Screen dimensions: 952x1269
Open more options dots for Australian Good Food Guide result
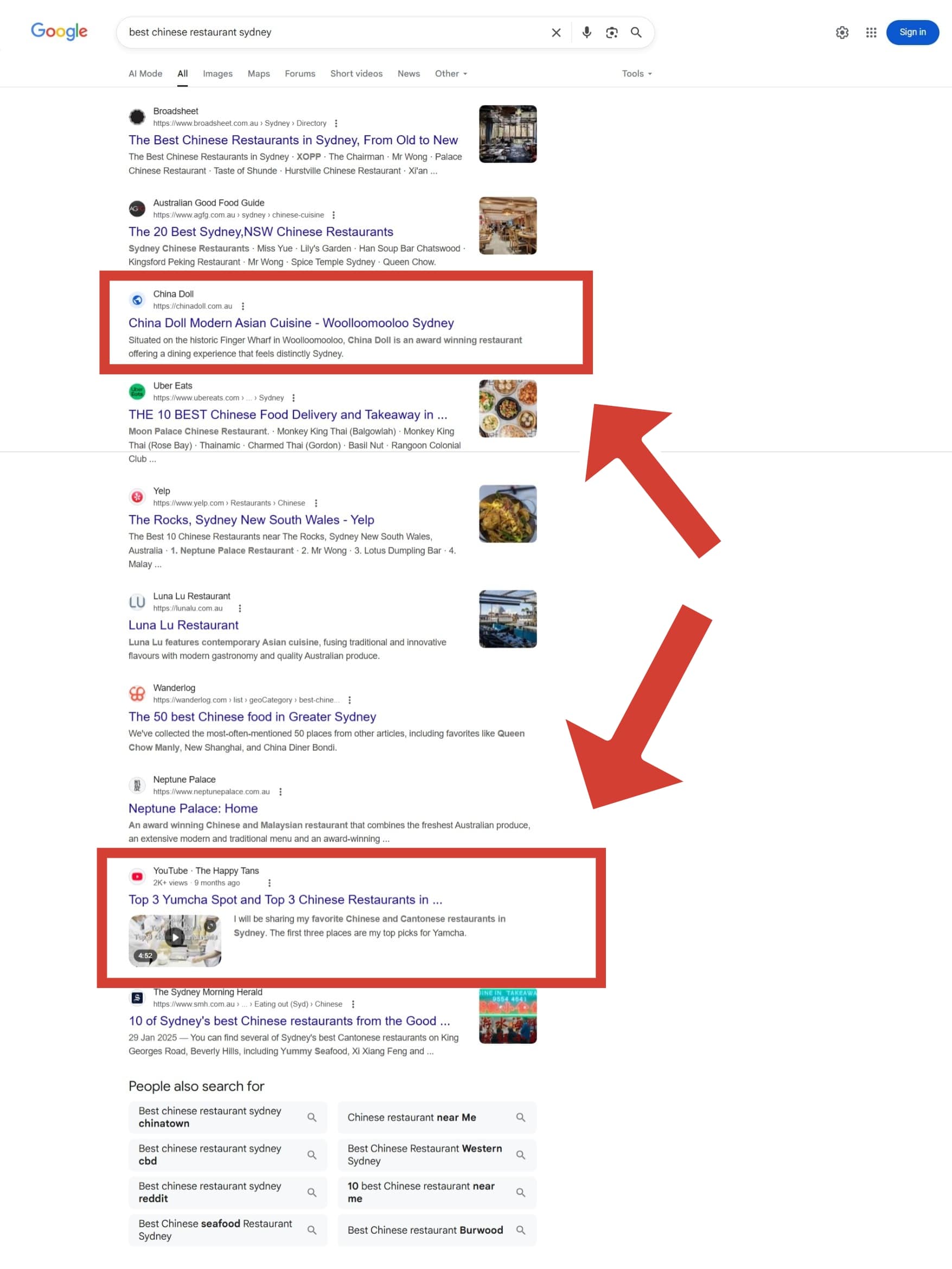pyautogui.click(x=334, y=215)
